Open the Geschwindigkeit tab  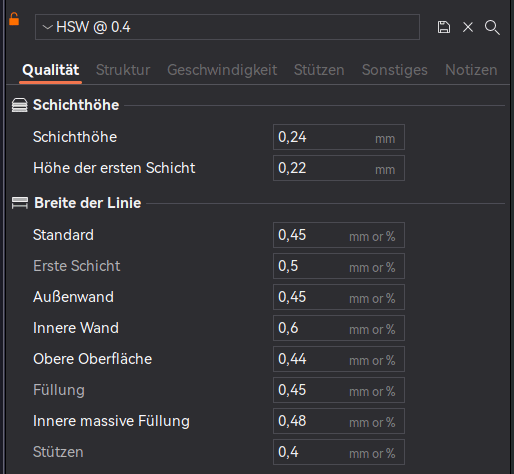[x=222, y=70]
